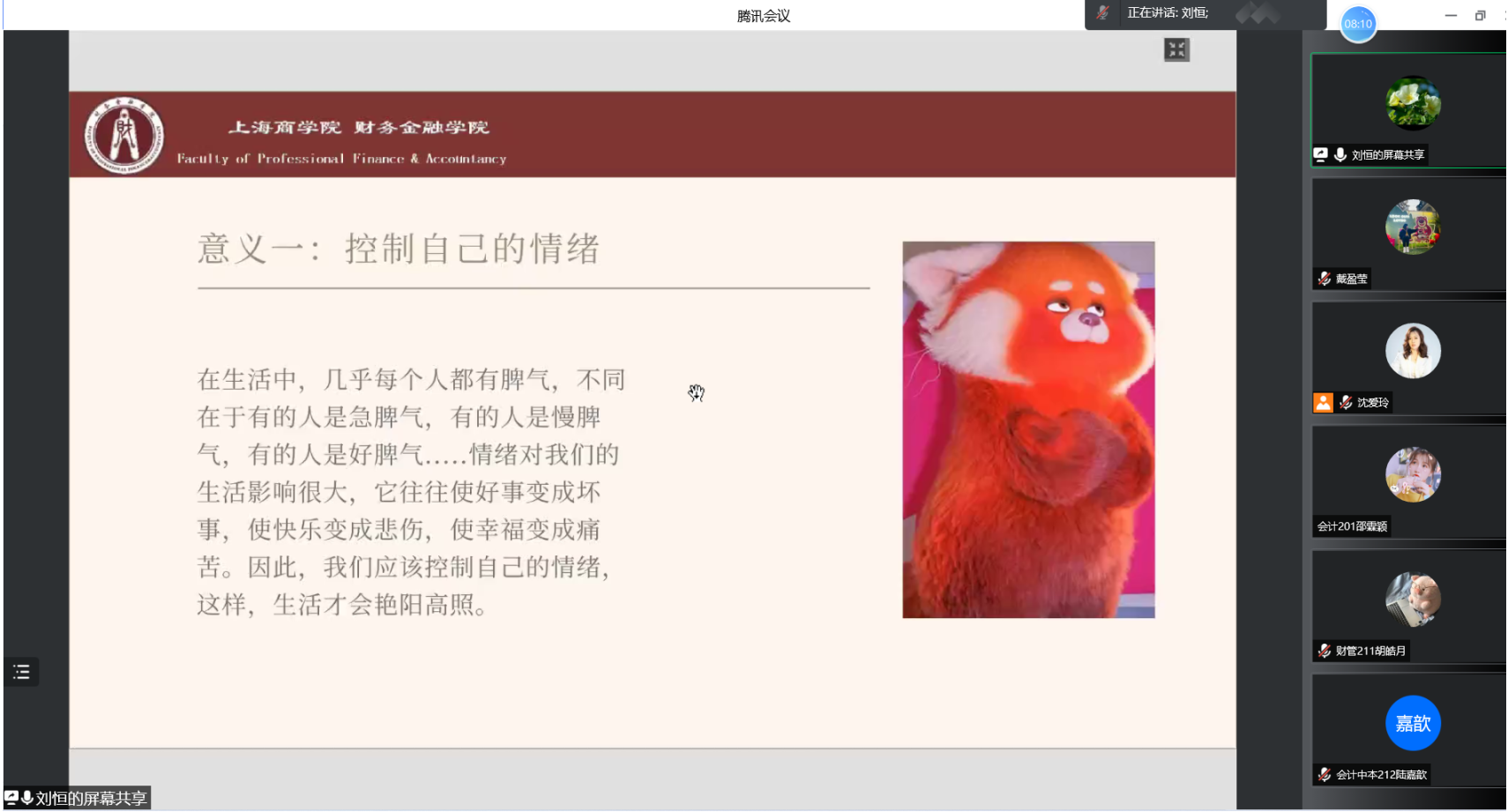Screen dimensions: 1508x812
Task: Unmute 戴盈莹's microphone
Action: (x=1323, y=279)
